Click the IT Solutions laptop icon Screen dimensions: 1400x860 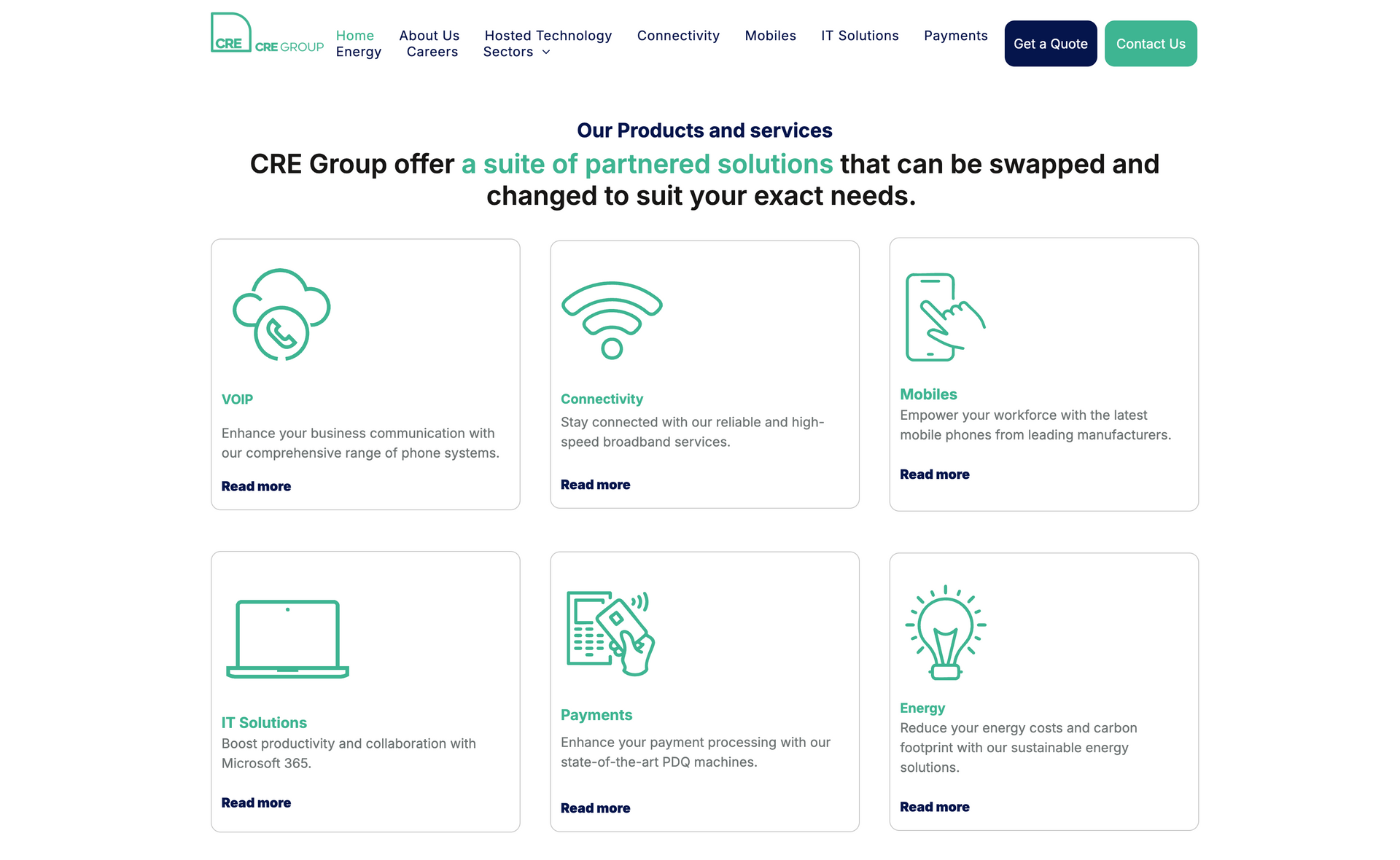coord(287,639)
